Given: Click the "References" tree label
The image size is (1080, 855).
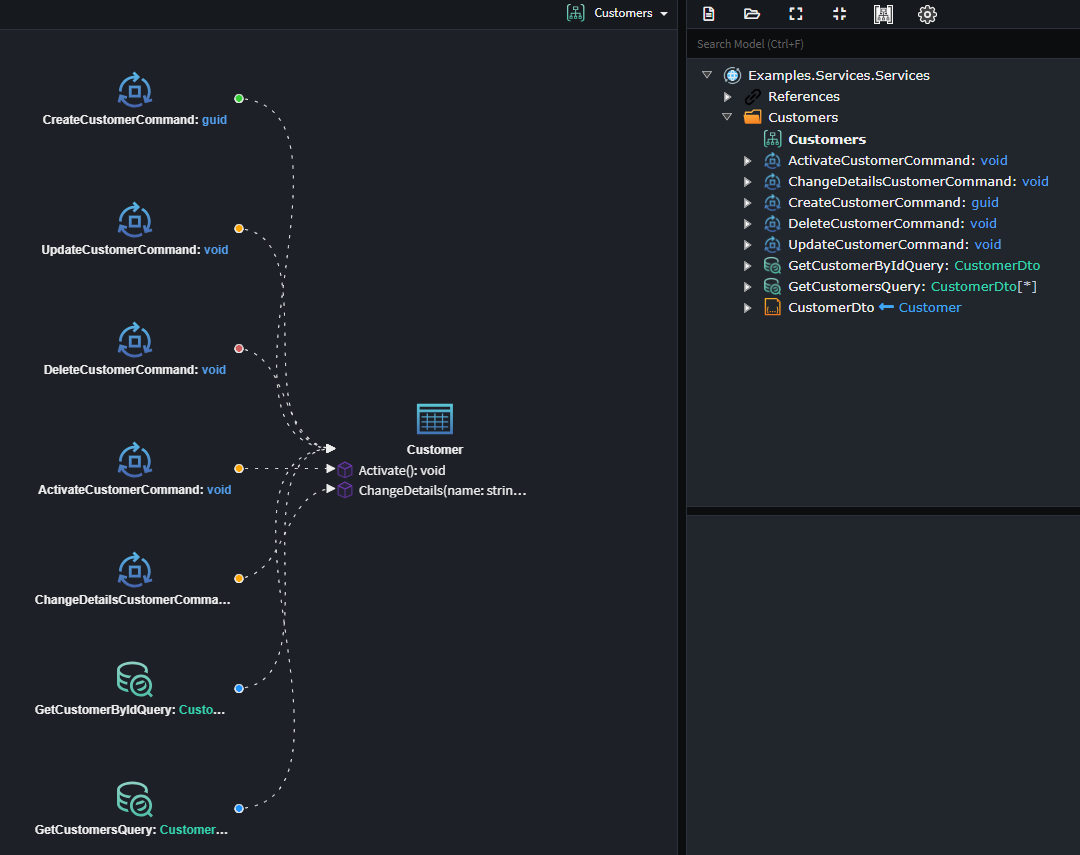Looking at the screenshot, I should click(804, 96).
